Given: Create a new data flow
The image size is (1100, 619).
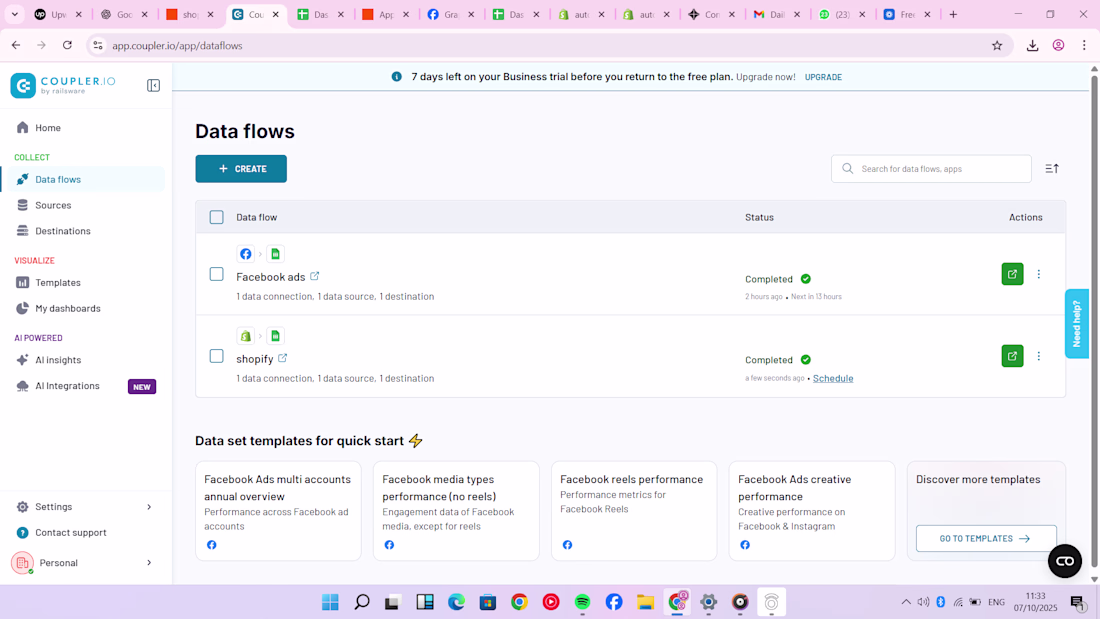Looking at the screenshot, I should [x=241, y=168].
